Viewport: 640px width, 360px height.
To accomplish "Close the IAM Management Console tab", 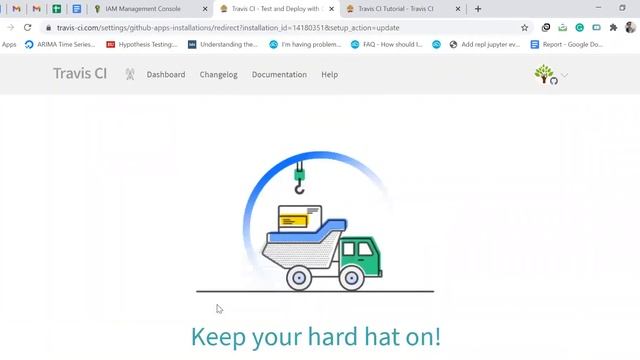I will coord(205,9).
